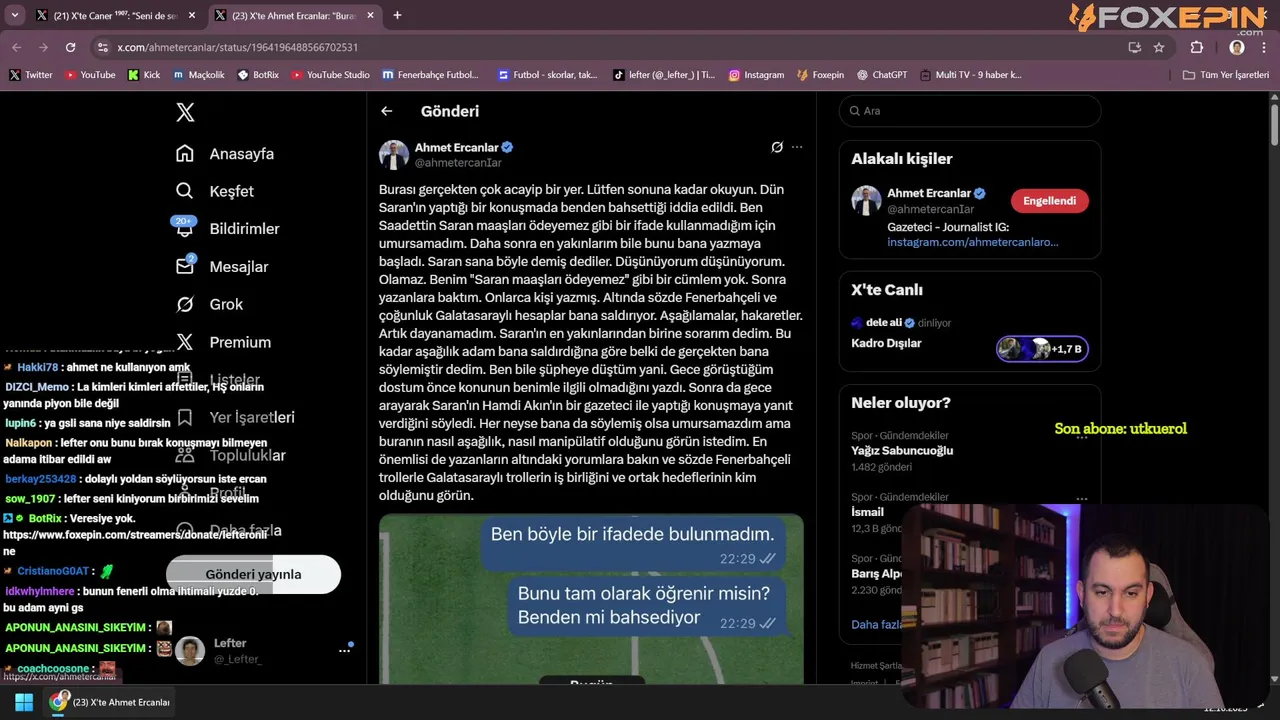Image resolution: width=1280 pixels, height=720 pixels.
Task: Close the X'te Ahmet Ercanlar tab
Action: (370, 16)
